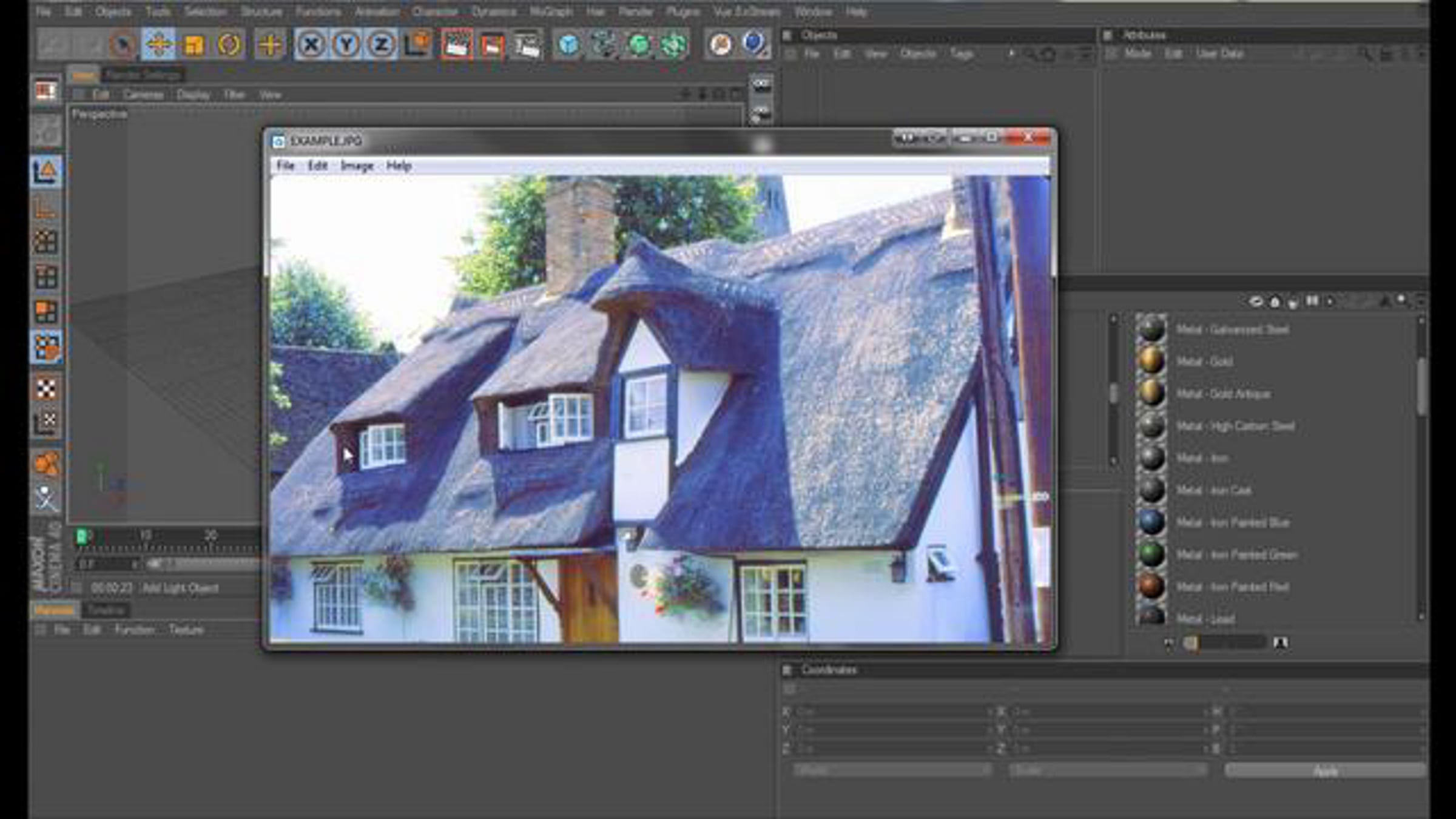Image resolution: width=1456 pixels, height=819 pixels.
Task: Click Render Active View clapperboard icon
Action: click(x=457, y=44)
